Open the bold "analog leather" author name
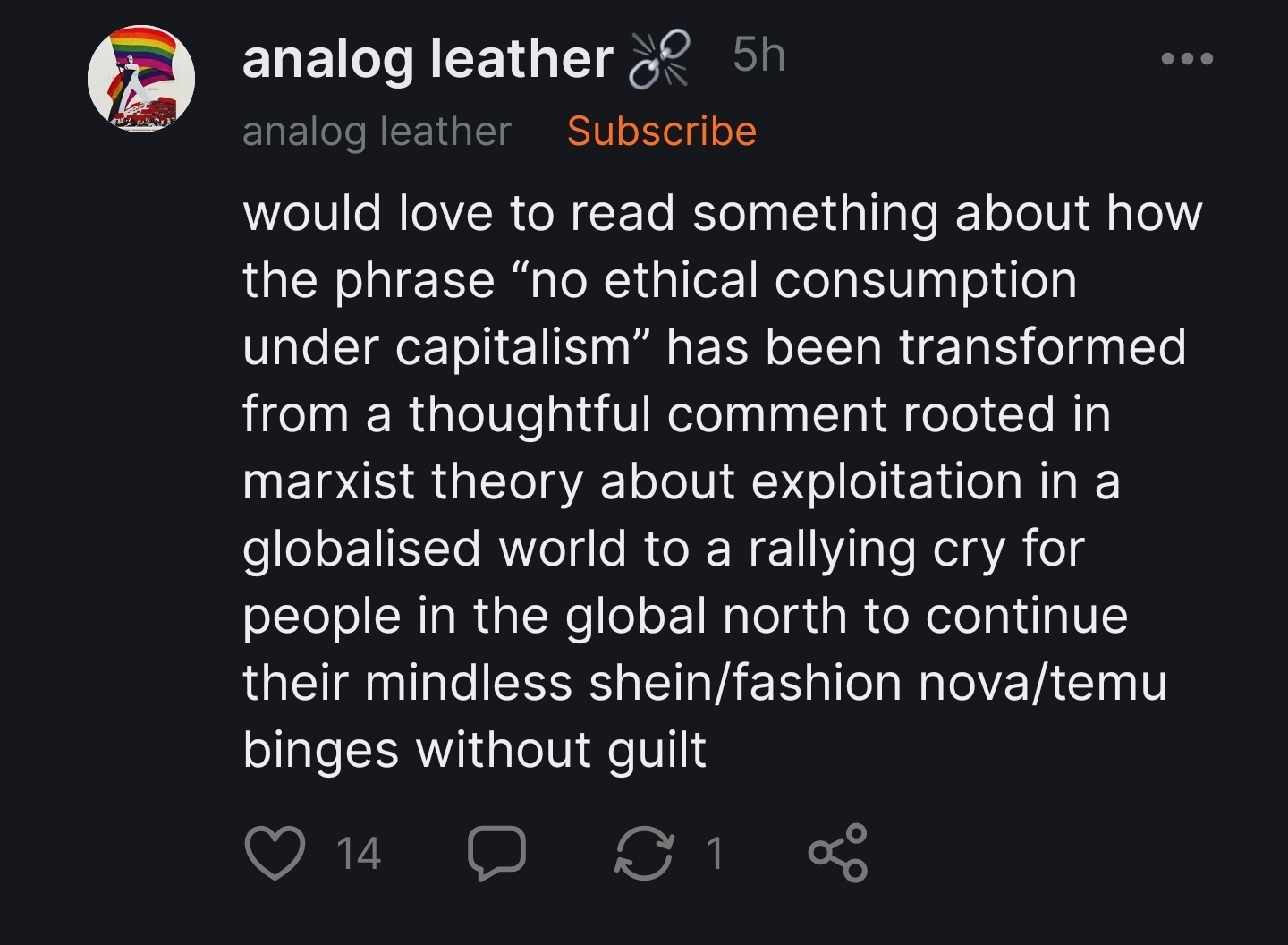The width and height of the screenshot is (1288, 945). coord(428,59)
